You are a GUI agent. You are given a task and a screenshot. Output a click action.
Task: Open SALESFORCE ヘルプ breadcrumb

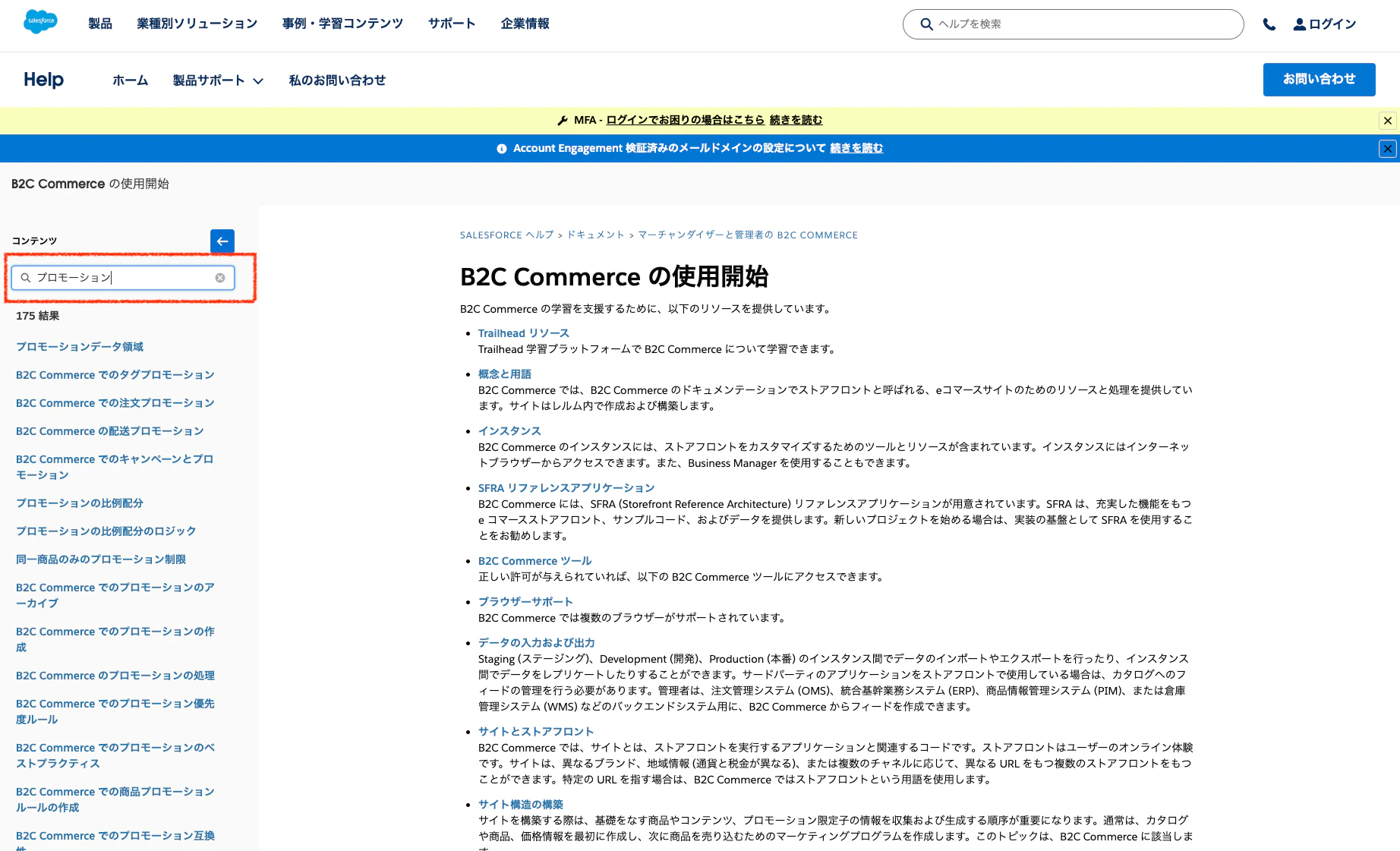click(x=507, y=235)
